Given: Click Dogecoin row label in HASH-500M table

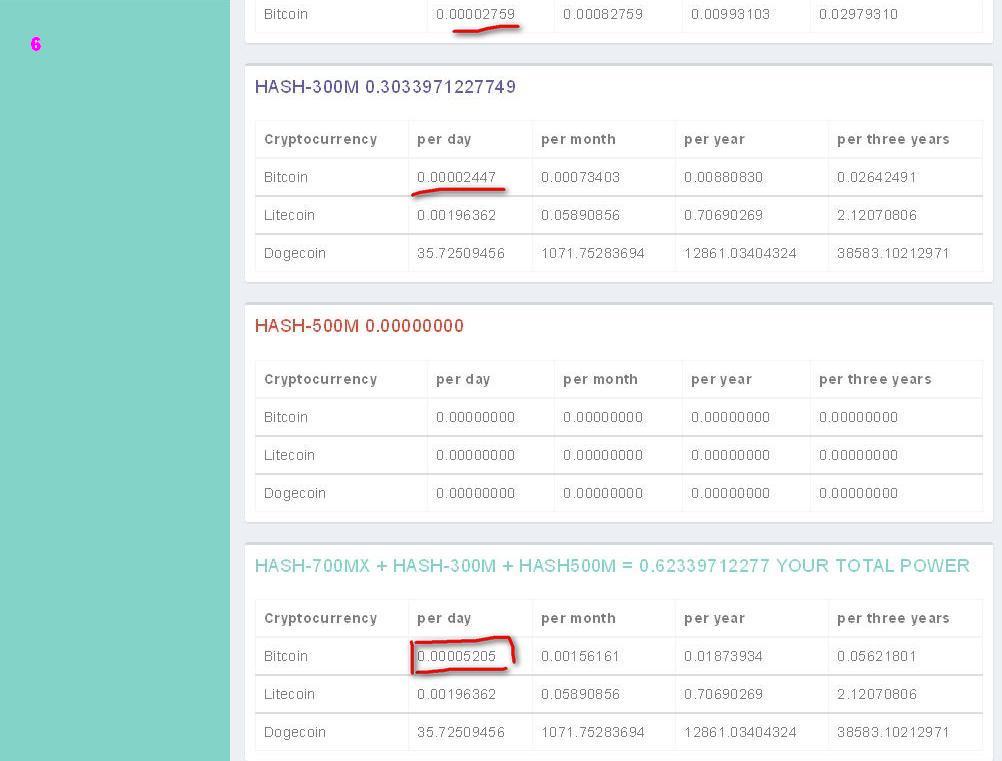Looking at the screenshot, I should point(295,494).
